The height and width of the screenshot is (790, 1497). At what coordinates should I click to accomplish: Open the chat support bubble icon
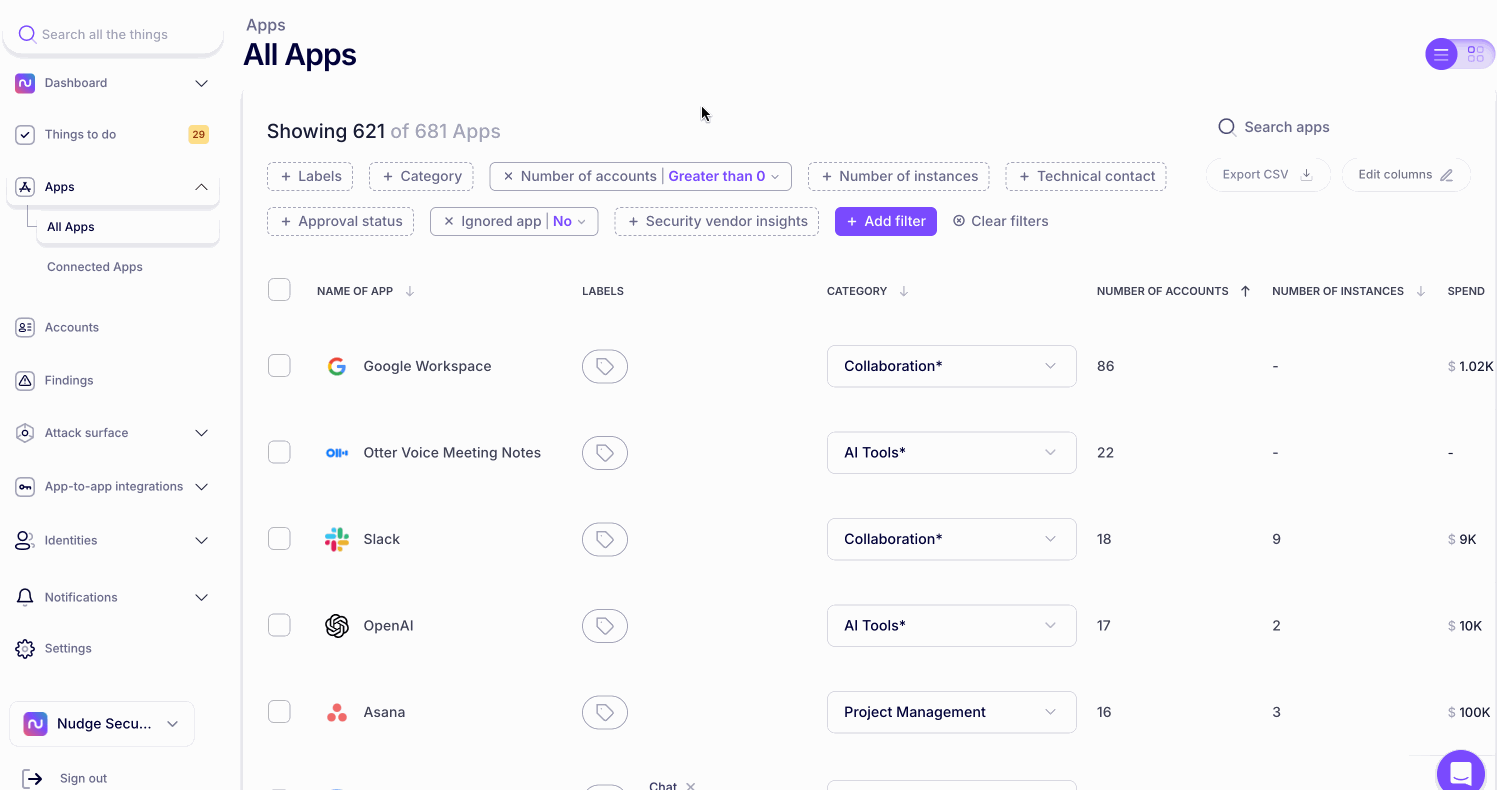pyautogui.click(x=1460, y=772)
